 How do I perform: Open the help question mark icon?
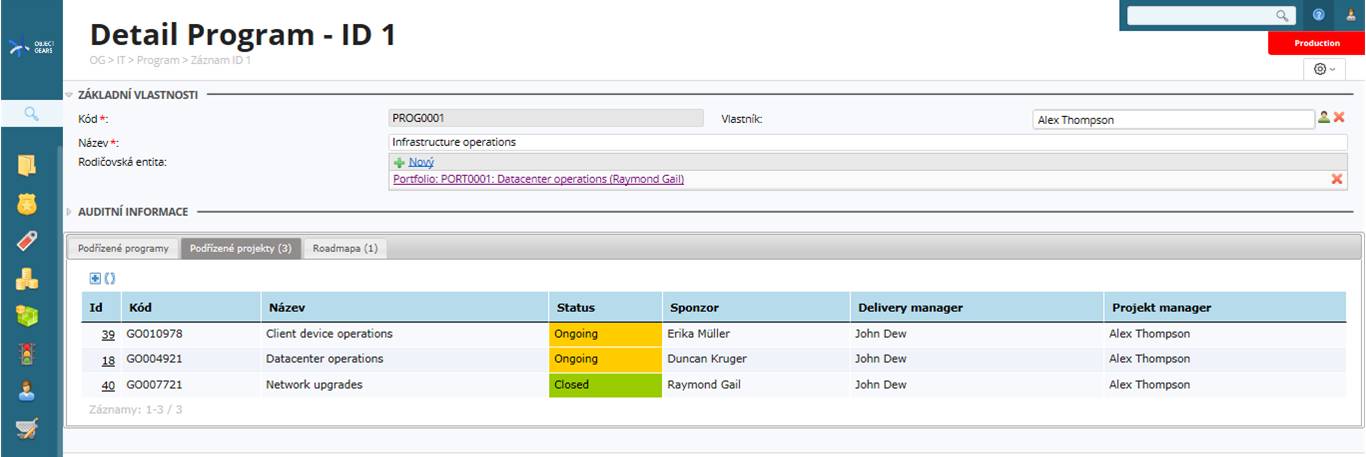[x=1319, y=15]
